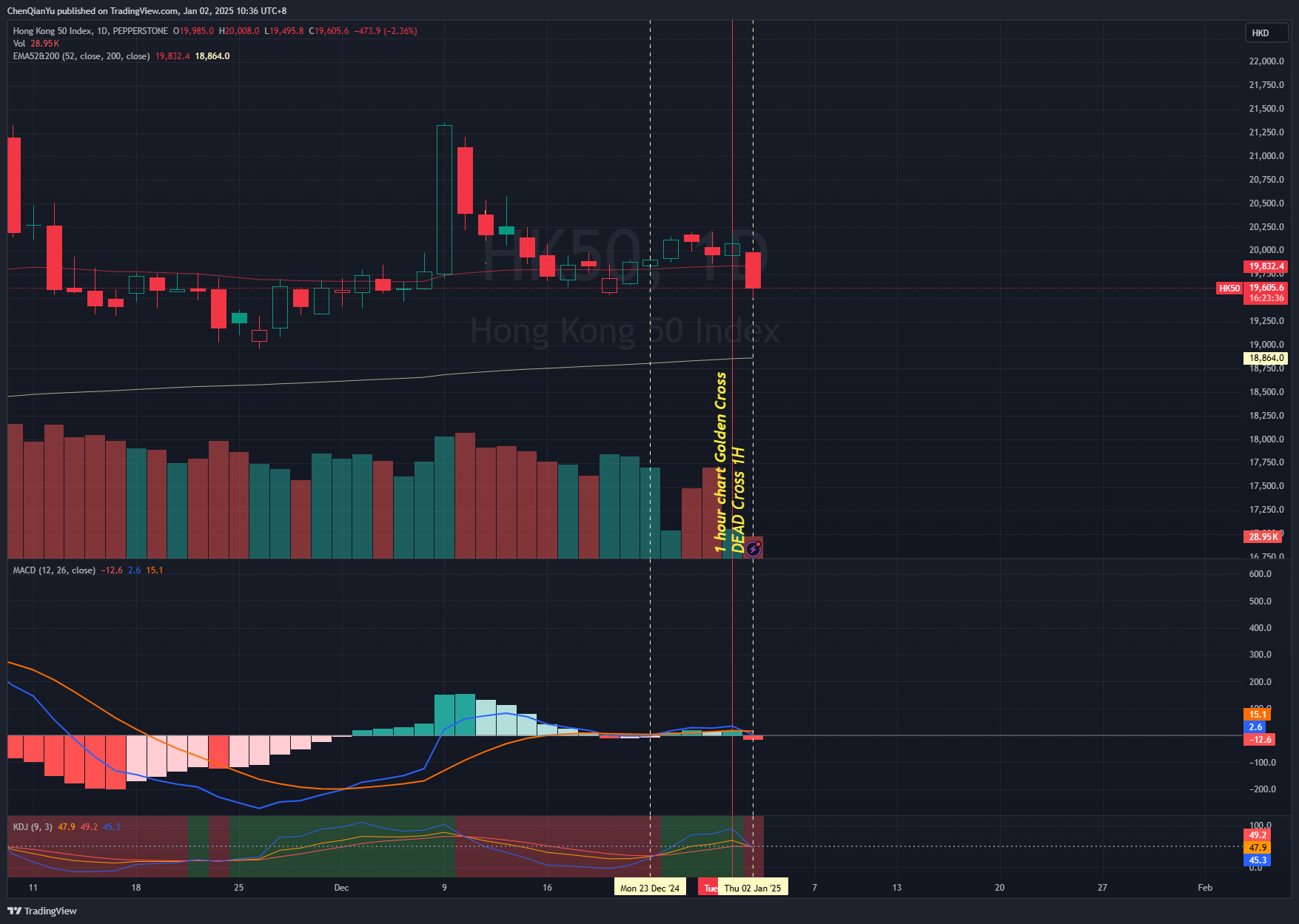
Task: Click the chart header open value O19,985.0
Action: tap(193, 31)
